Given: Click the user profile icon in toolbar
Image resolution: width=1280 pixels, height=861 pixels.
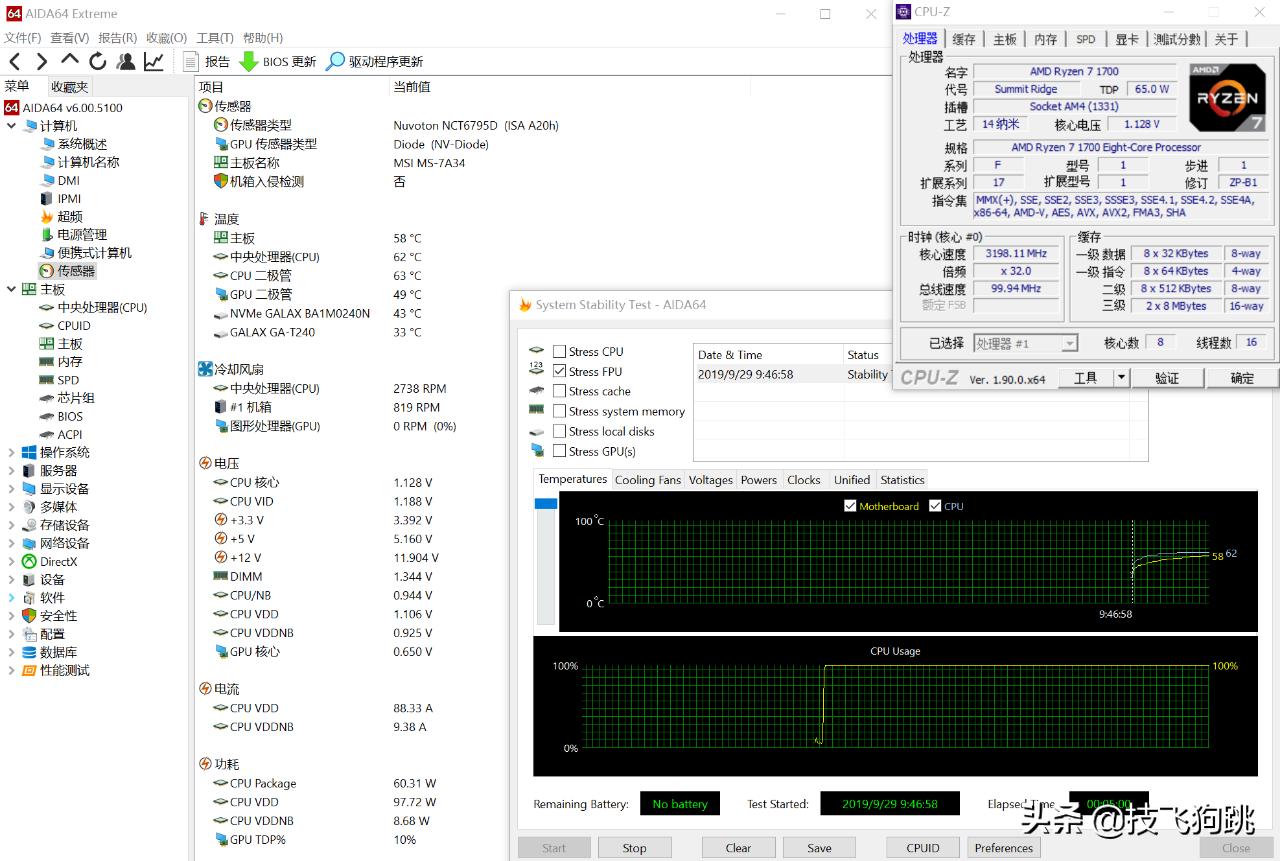Looking at the screenshot, I should pyautogui.click(x=126, y=62).
